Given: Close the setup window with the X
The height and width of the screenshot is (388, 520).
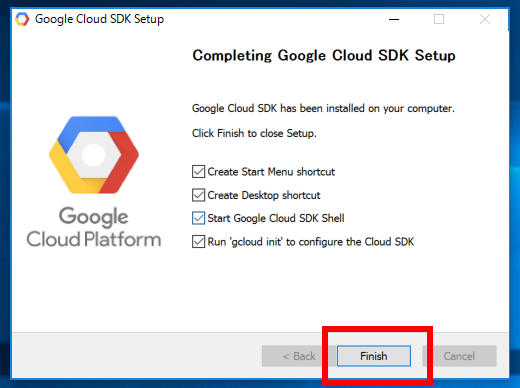Looking at the screenshot, I should (x=485, y=19).
